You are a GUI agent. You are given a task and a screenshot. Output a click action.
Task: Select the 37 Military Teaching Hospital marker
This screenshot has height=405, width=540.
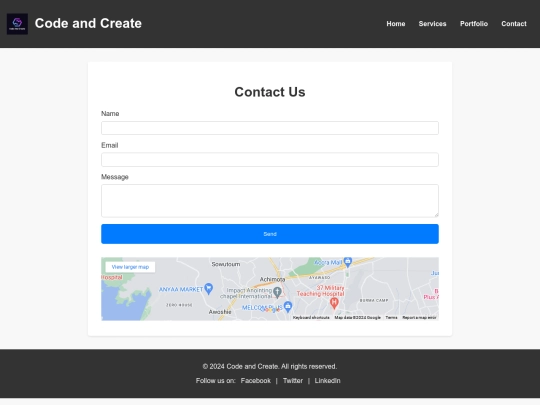tap(334, 303)
